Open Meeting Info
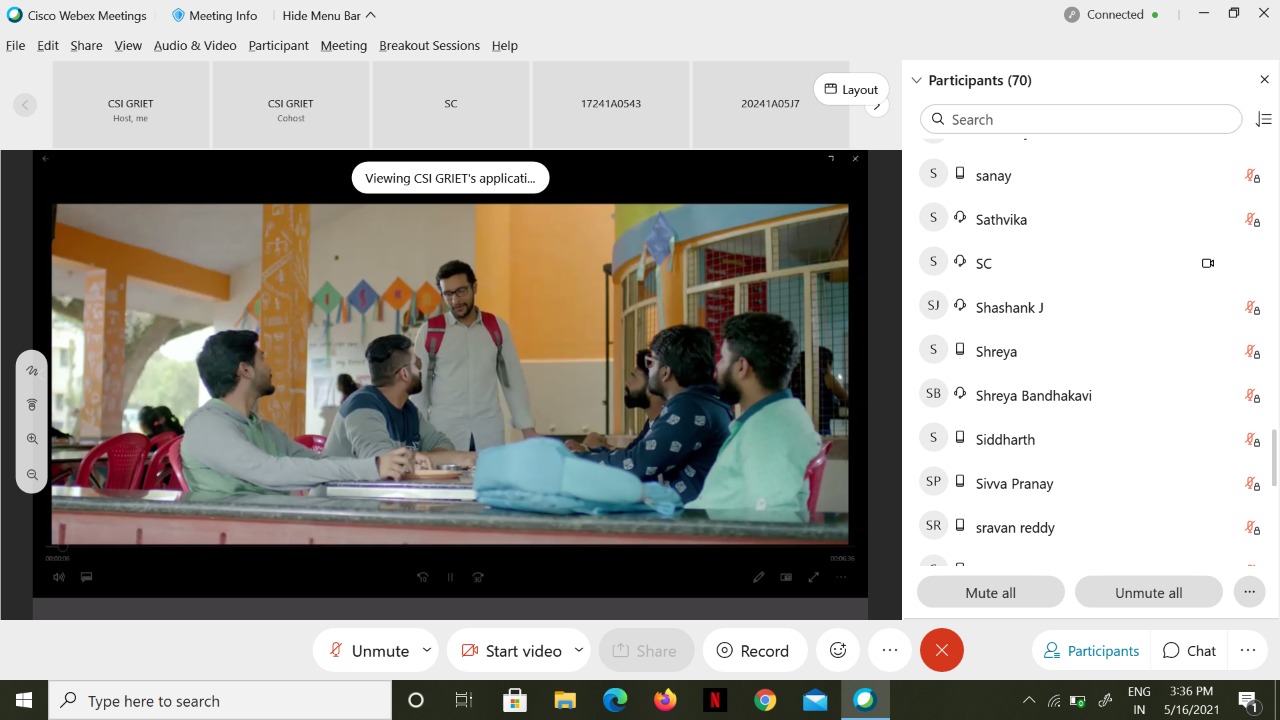1280x720 pixels. (215, 15)
